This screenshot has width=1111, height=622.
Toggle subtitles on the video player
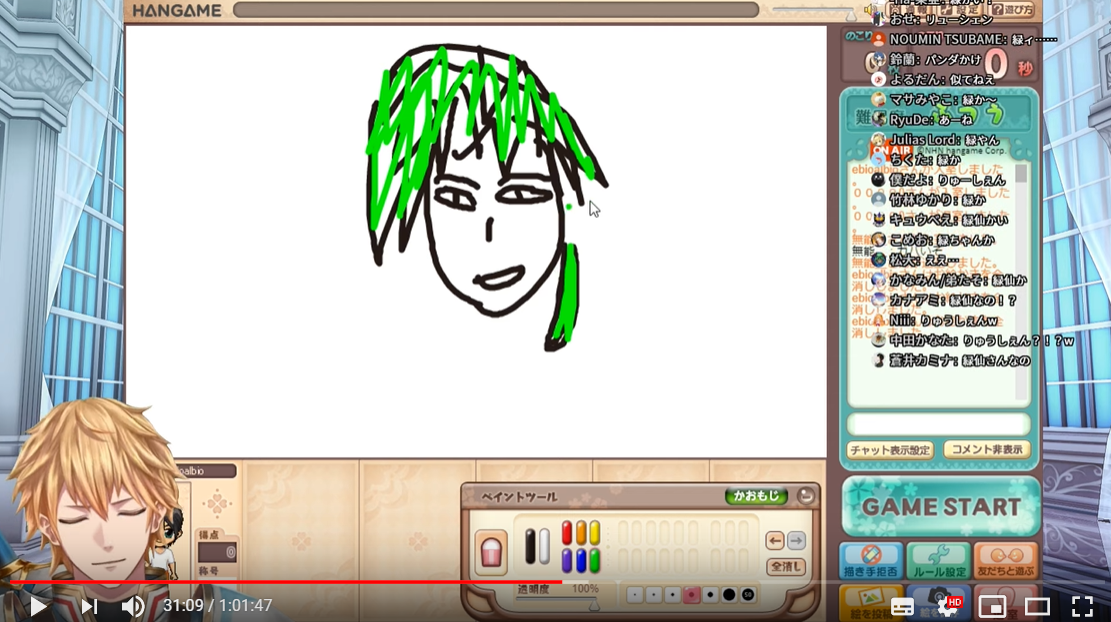(902, 606)
